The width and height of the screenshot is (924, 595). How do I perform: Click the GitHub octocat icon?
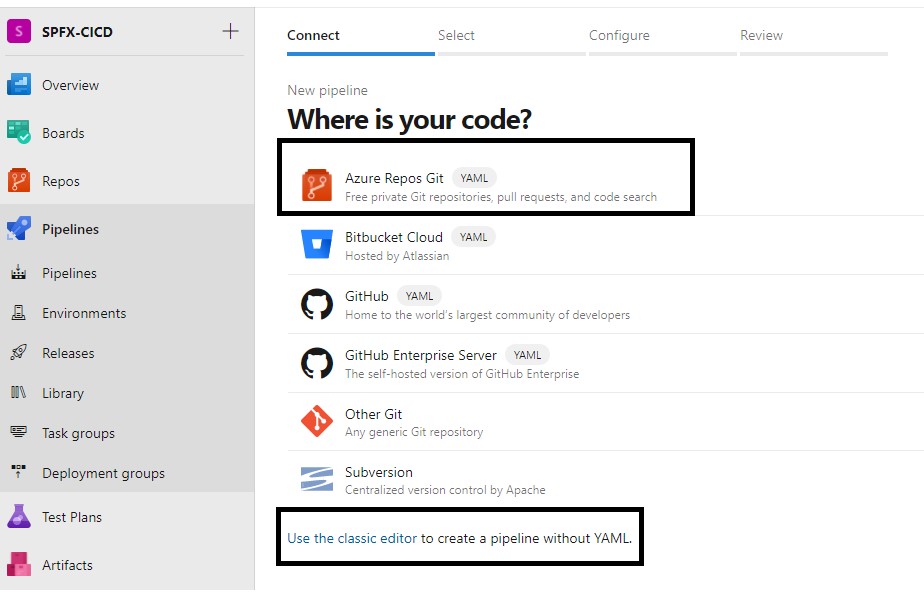pyautogui.click(x=316, y=304)
